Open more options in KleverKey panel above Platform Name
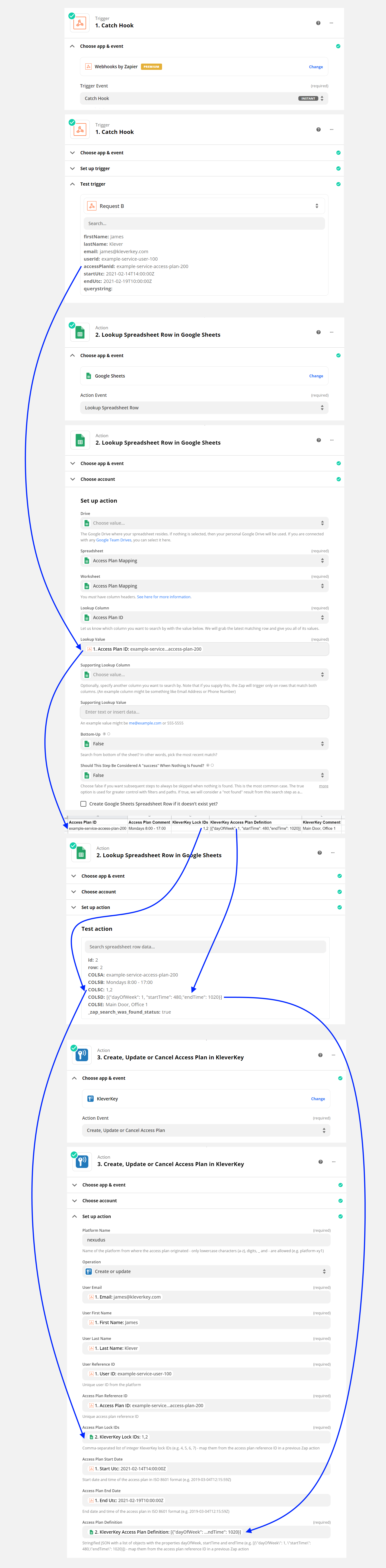386x1568 pixels. coord(334,1162)
